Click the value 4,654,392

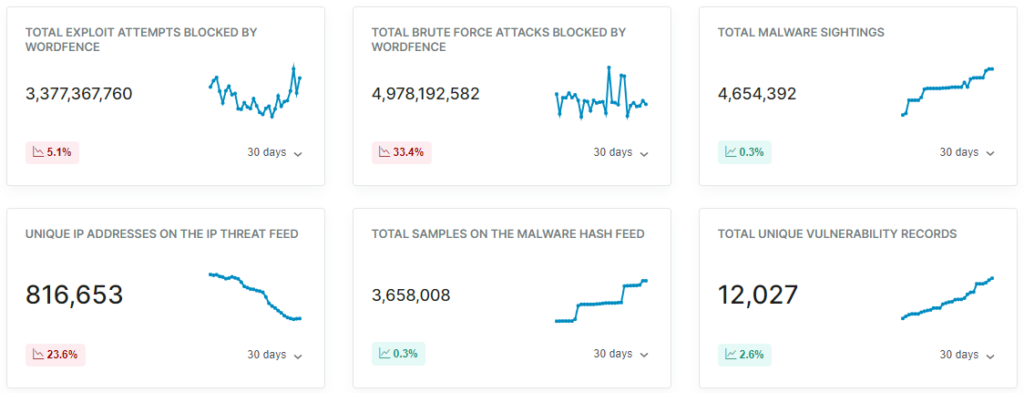(x=757, y=94)
